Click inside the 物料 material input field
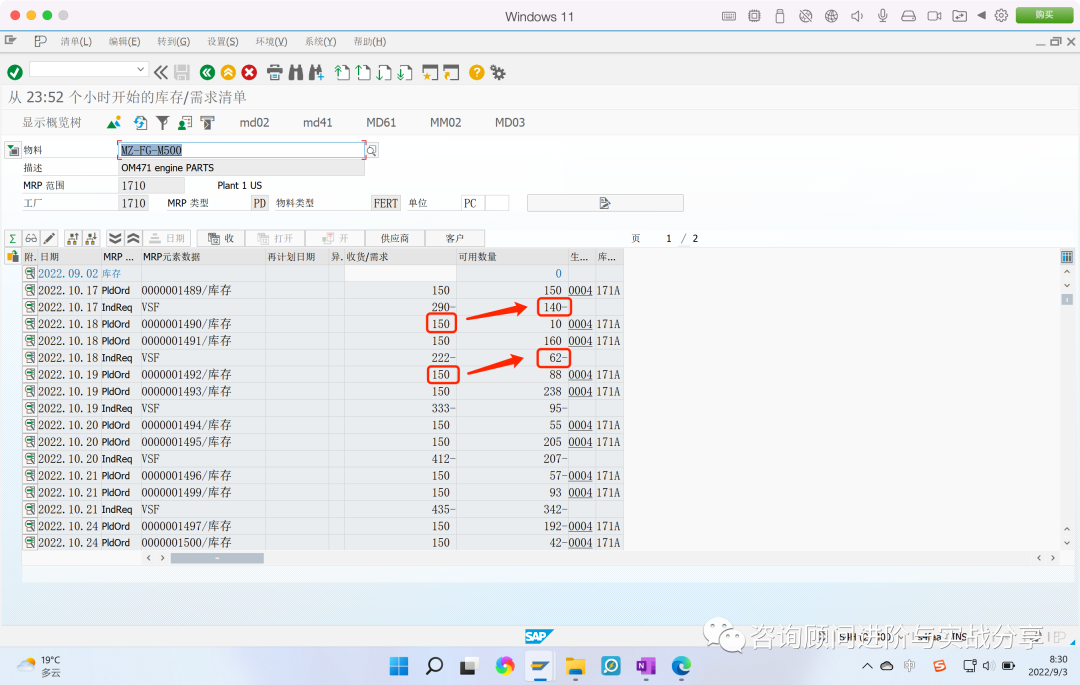 240,149
